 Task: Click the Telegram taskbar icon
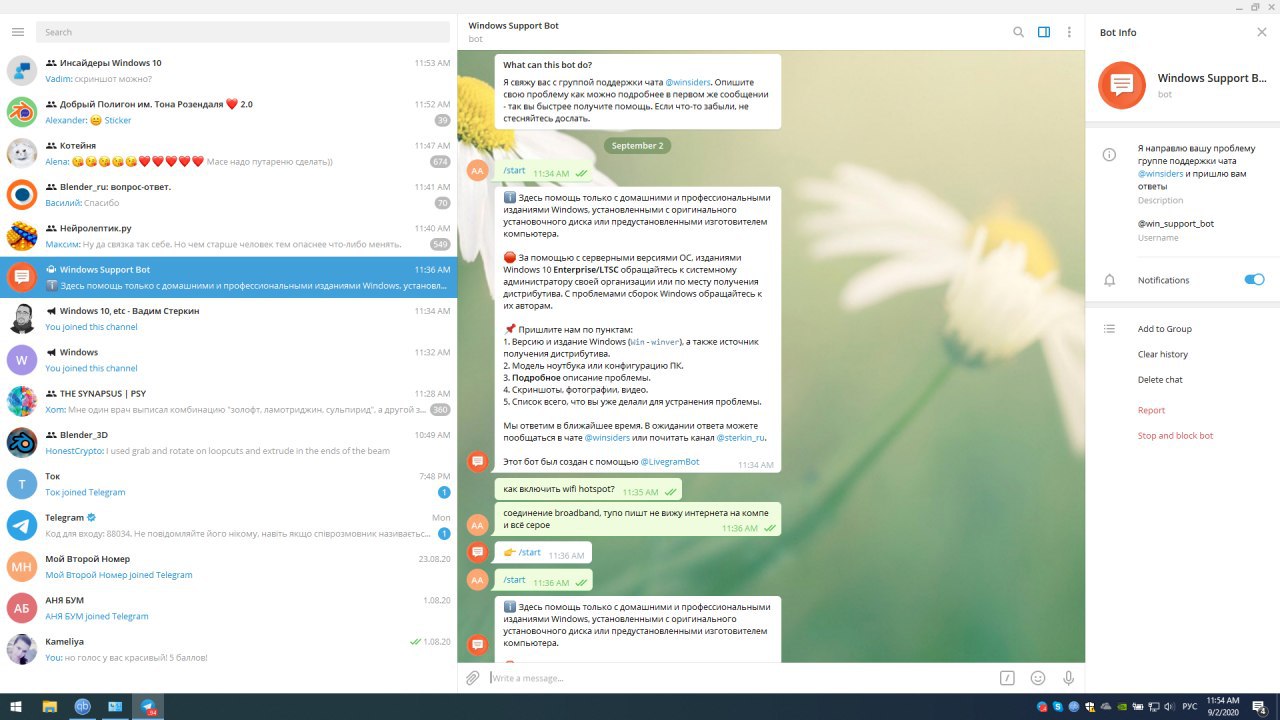(x=148, y=706)
